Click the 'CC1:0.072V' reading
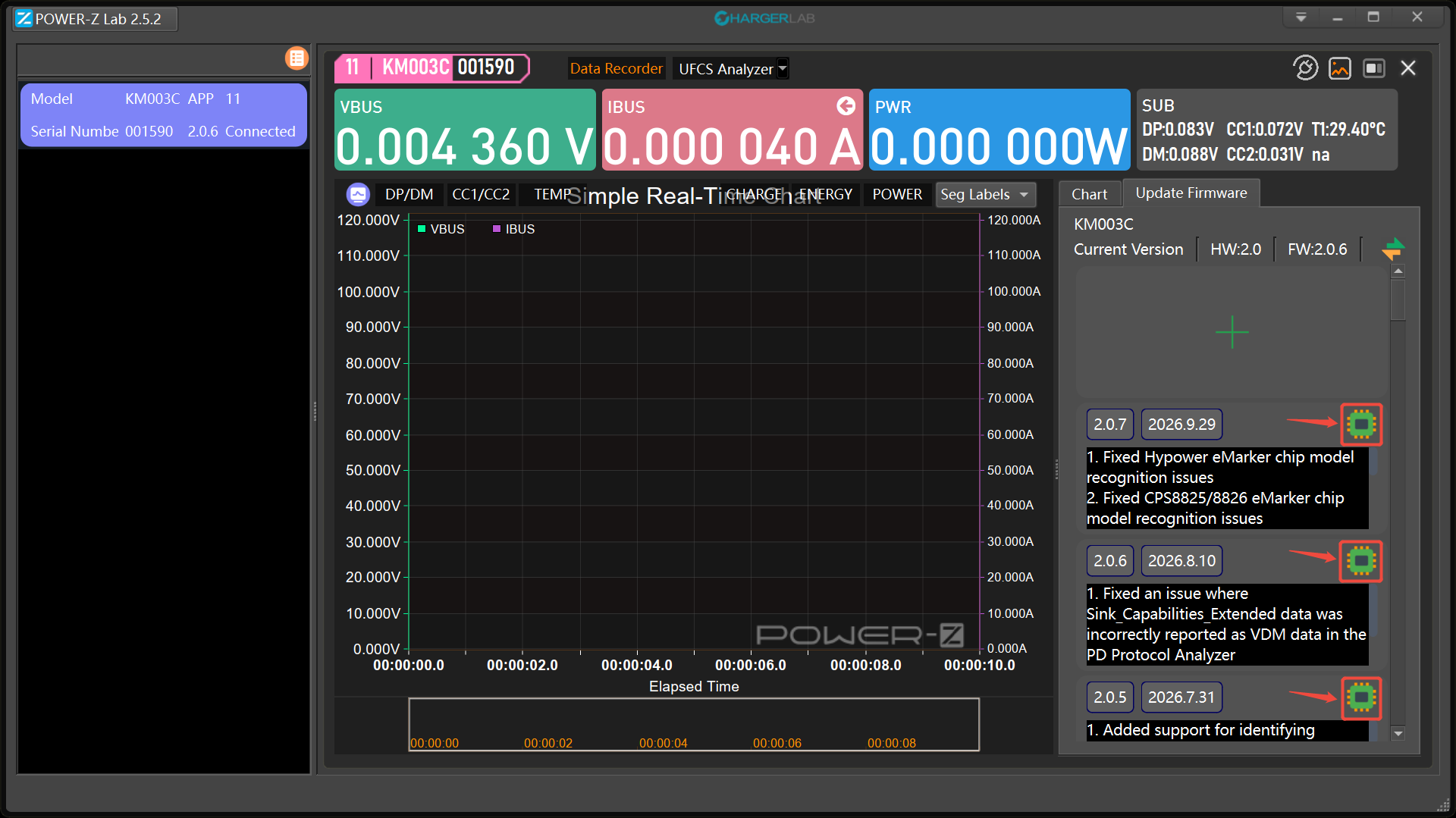The image size is (1456, 818). click(1264, 130)
